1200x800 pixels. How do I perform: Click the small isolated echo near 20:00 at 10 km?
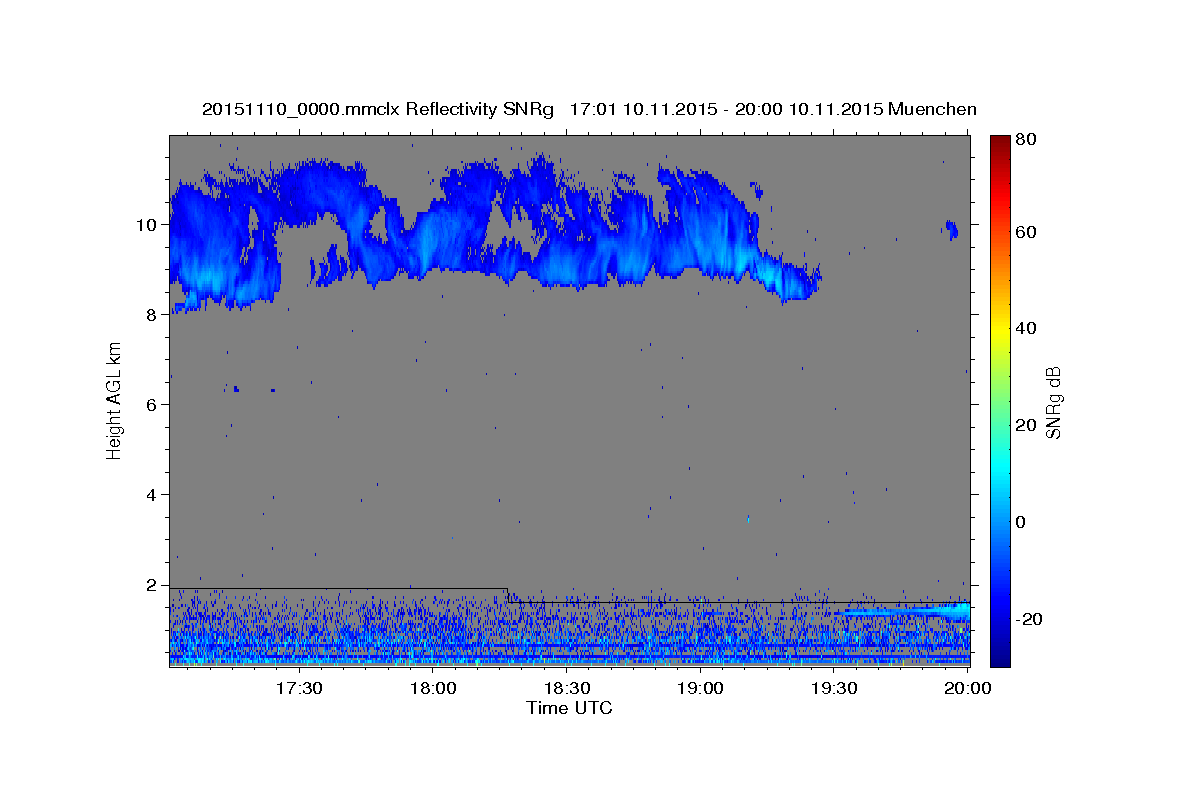tap(951, 230)
